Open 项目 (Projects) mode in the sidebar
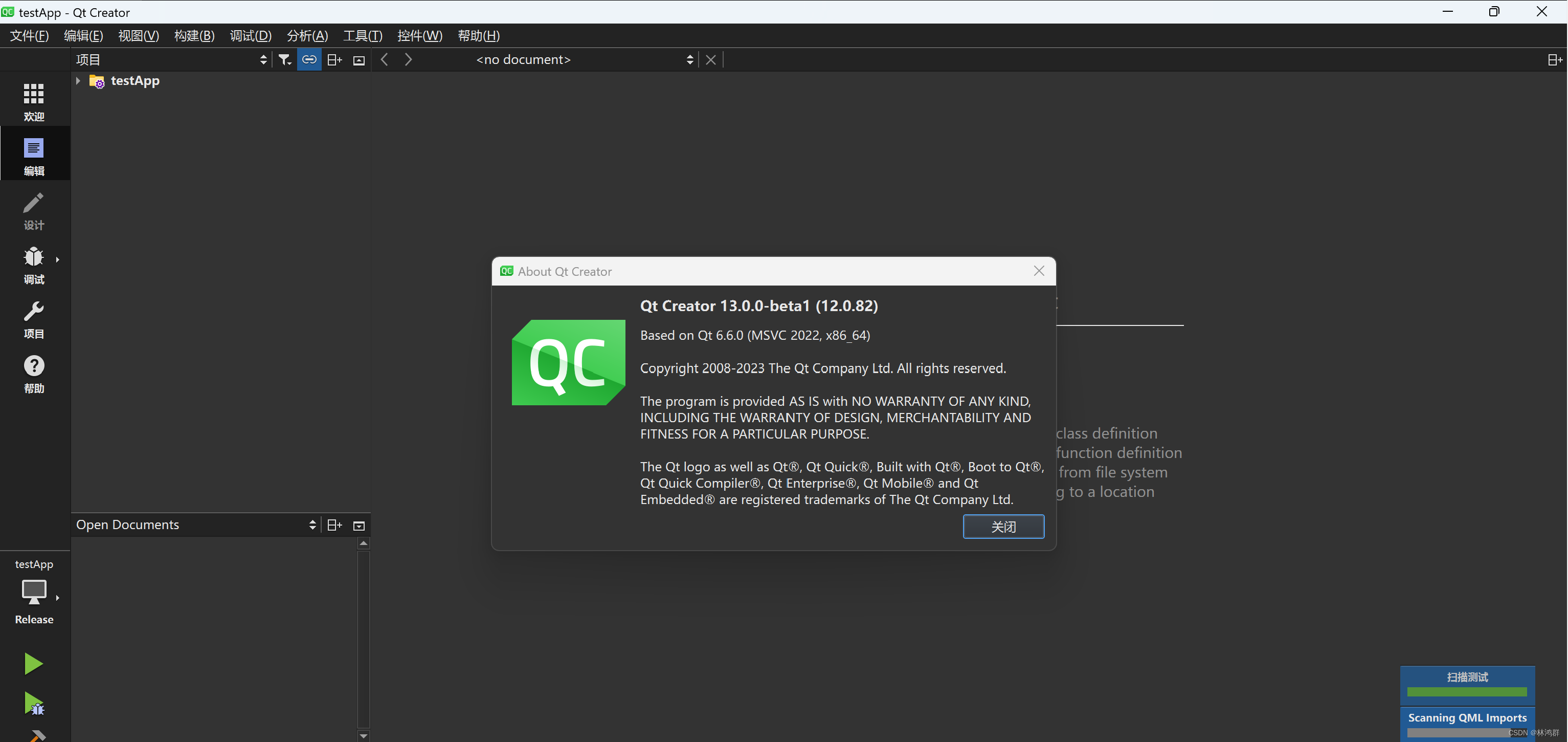The width and height of the screenshot is (1568, 742). 34,319
